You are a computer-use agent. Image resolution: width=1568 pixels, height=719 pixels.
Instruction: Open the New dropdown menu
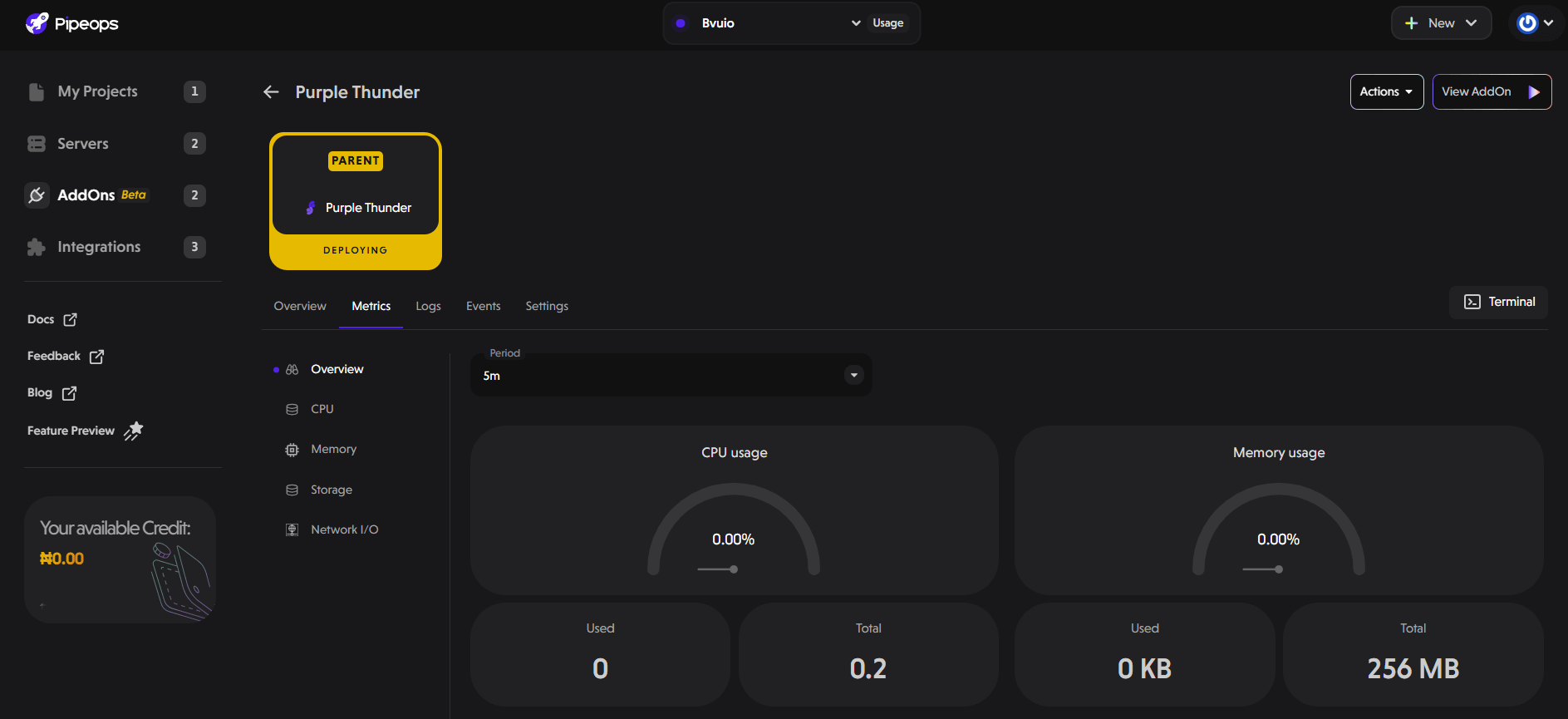pyautogui.click(x=1442, y=23)
